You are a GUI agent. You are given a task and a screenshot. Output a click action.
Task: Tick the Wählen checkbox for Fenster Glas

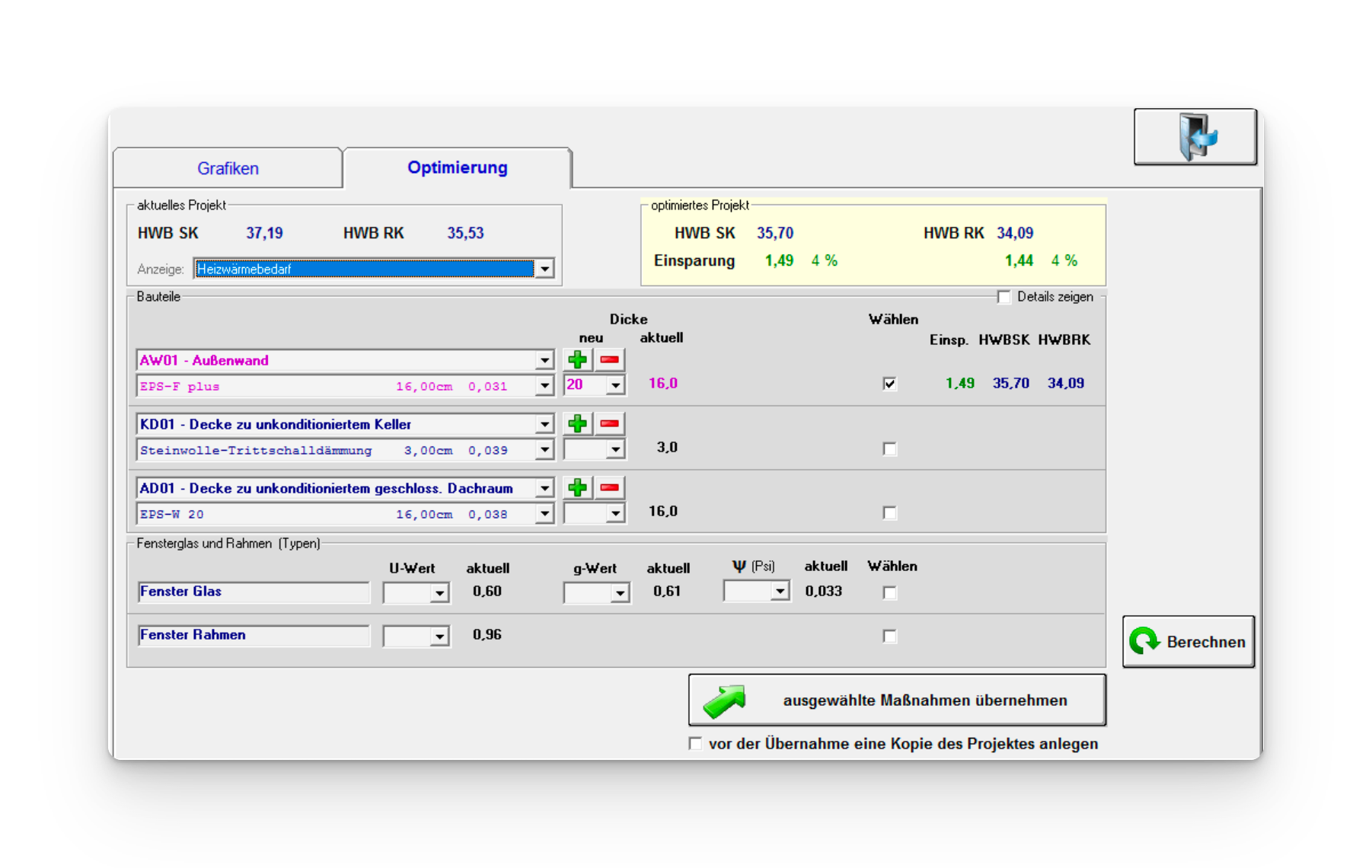pyautogui.click(x=889, y=592)
